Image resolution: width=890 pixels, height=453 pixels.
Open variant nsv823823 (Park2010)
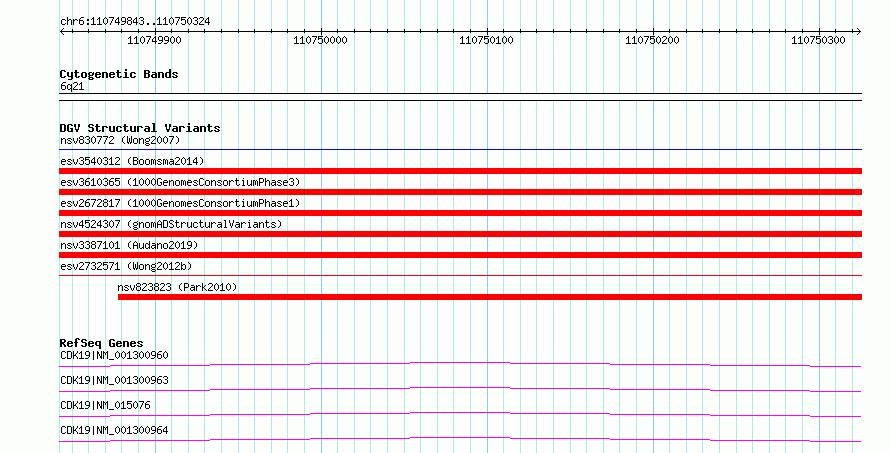(177, 287)
